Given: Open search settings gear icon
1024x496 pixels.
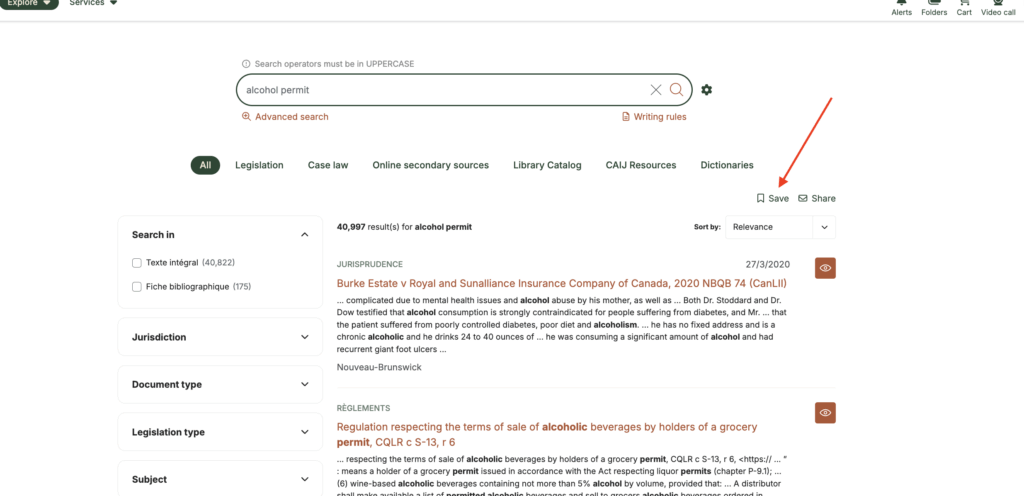Looking at the screenshot, I should [x=706, y=90].
